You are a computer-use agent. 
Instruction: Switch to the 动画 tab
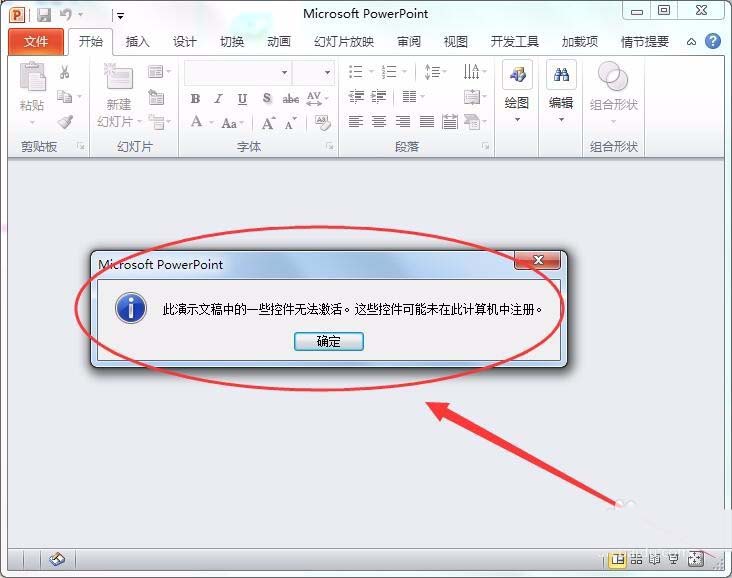point(279,42)
